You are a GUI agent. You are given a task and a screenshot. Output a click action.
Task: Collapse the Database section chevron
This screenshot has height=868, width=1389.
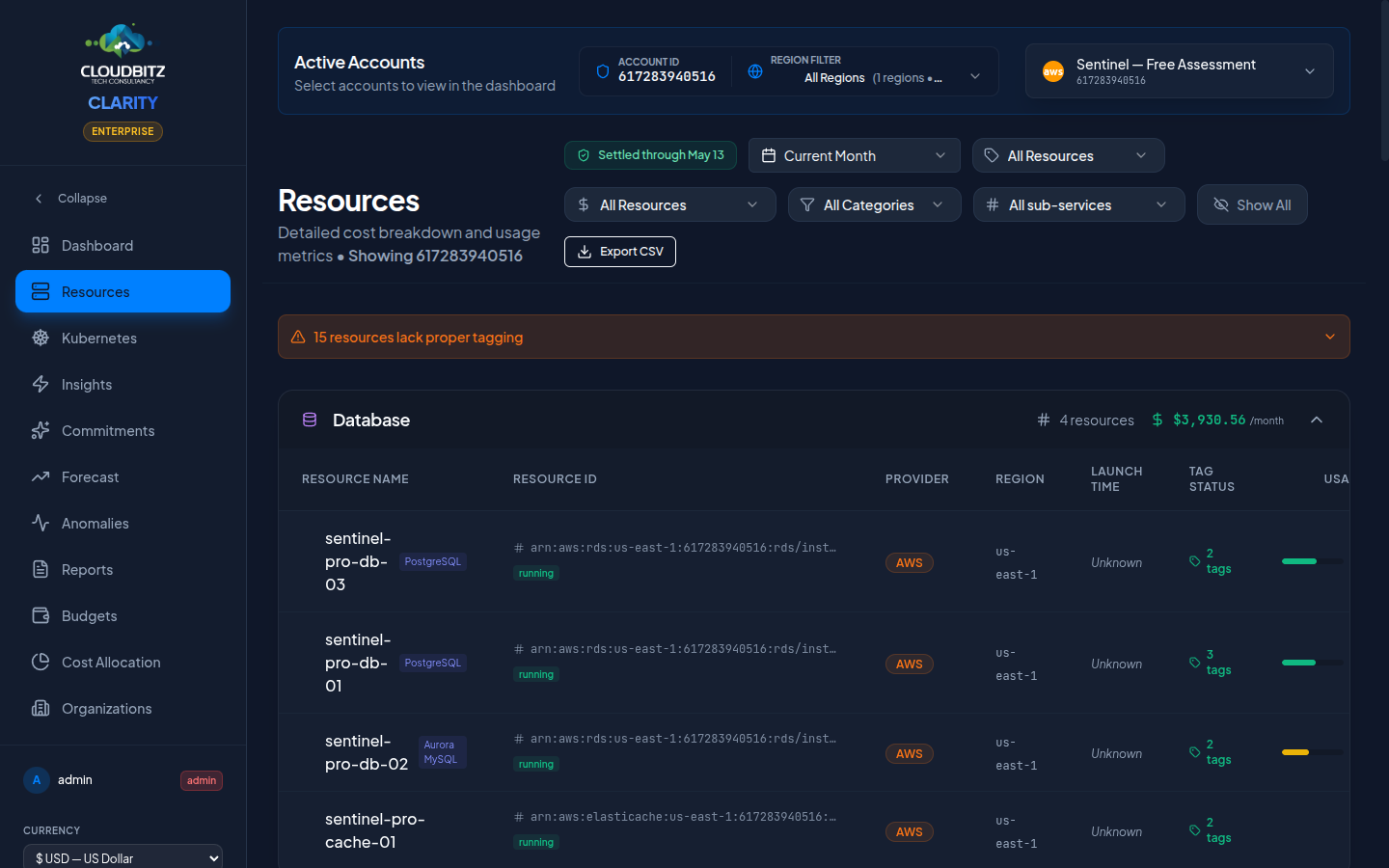[1317, 420]
